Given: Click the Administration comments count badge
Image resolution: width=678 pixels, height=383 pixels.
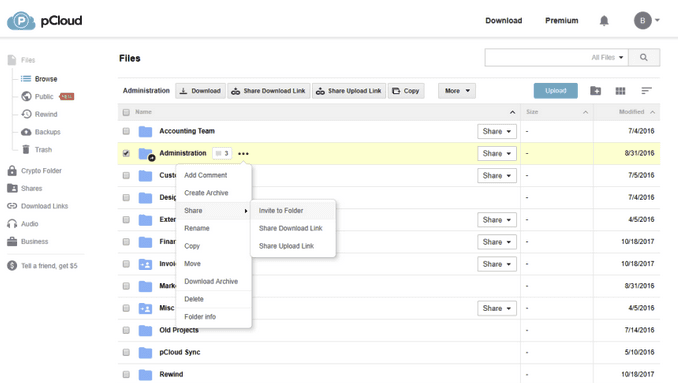Looking at the screenshot, I should coord(222,153).
